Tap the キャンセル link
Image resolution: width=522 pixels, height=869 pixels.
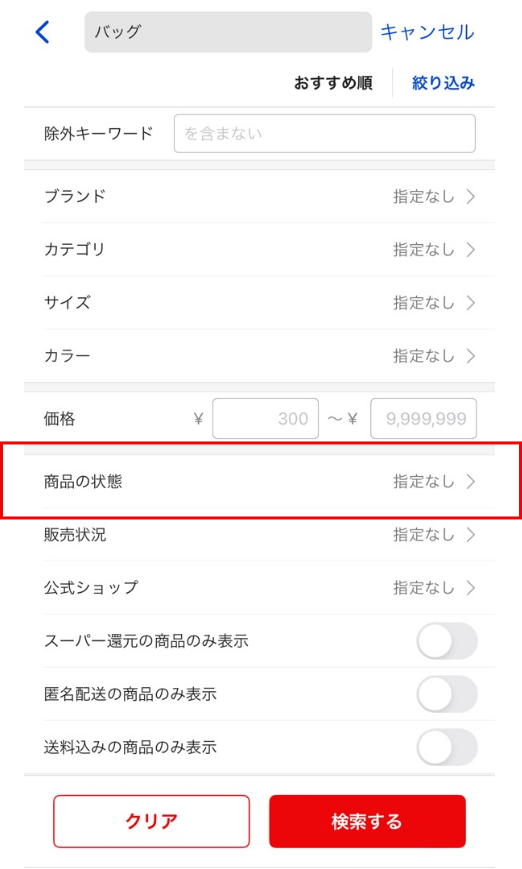[427, 32]
